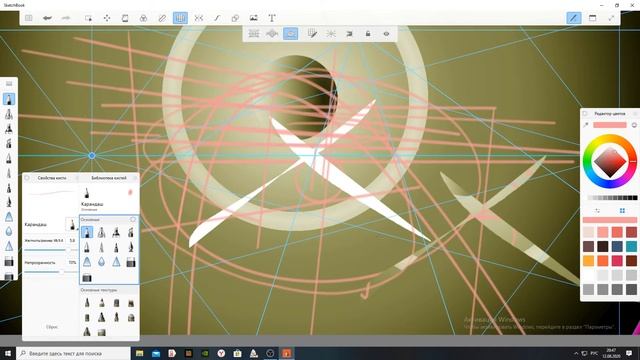Open the Библиотека кистей tab
This screenshot has width=640, height=360.
109,178
